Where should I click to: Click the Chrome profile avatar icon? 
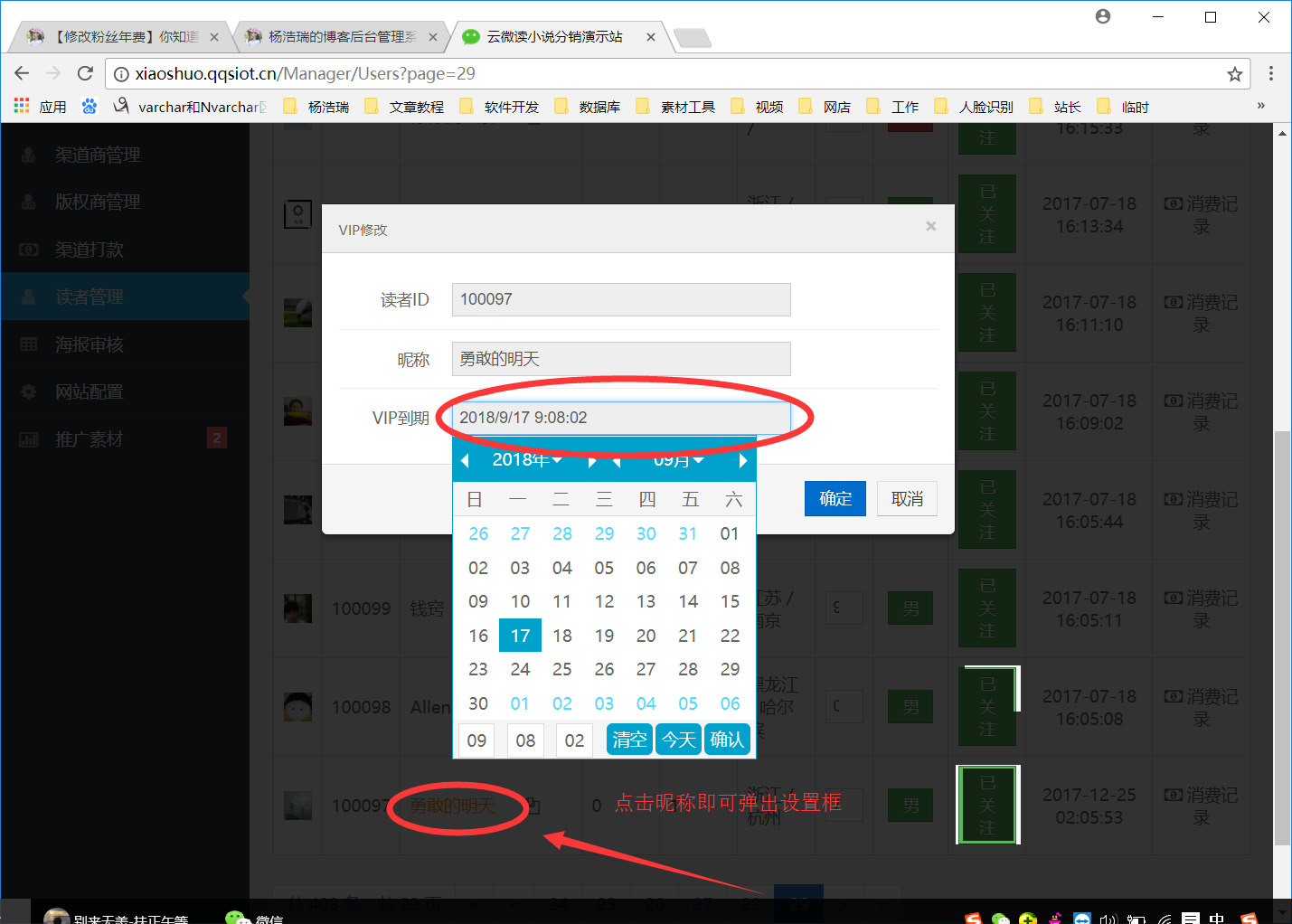[x=1102, y=16]
